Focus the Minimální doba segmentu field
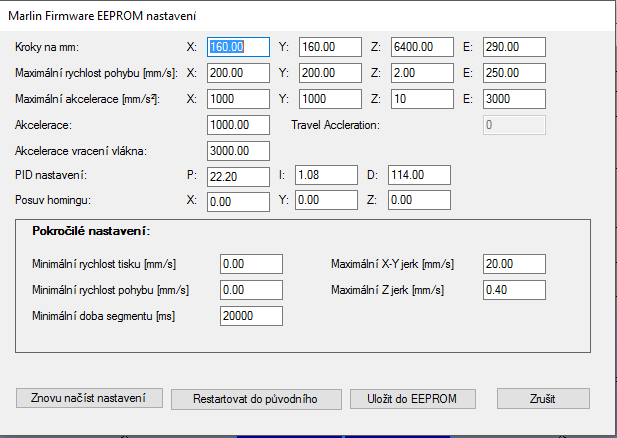 [x=251, y=316]
